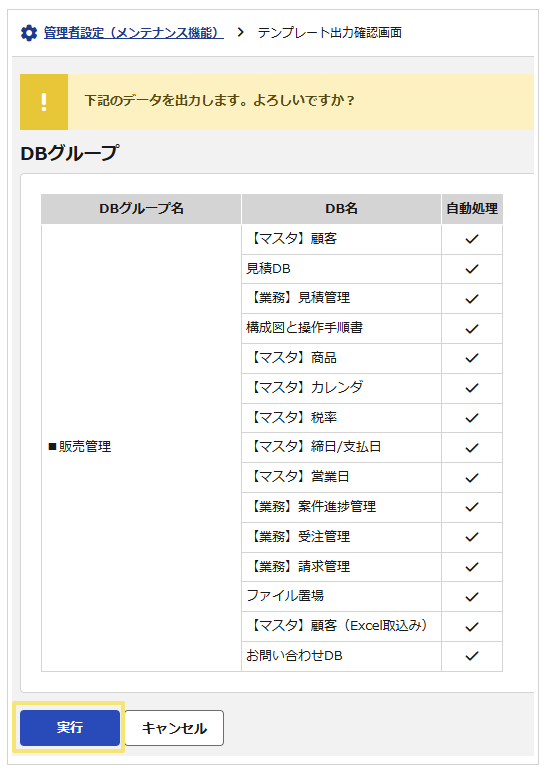Click the checkmark for 【マスタ】営業日 row
The width and height of the screenshot is (549, 774).
coord(472,478)
